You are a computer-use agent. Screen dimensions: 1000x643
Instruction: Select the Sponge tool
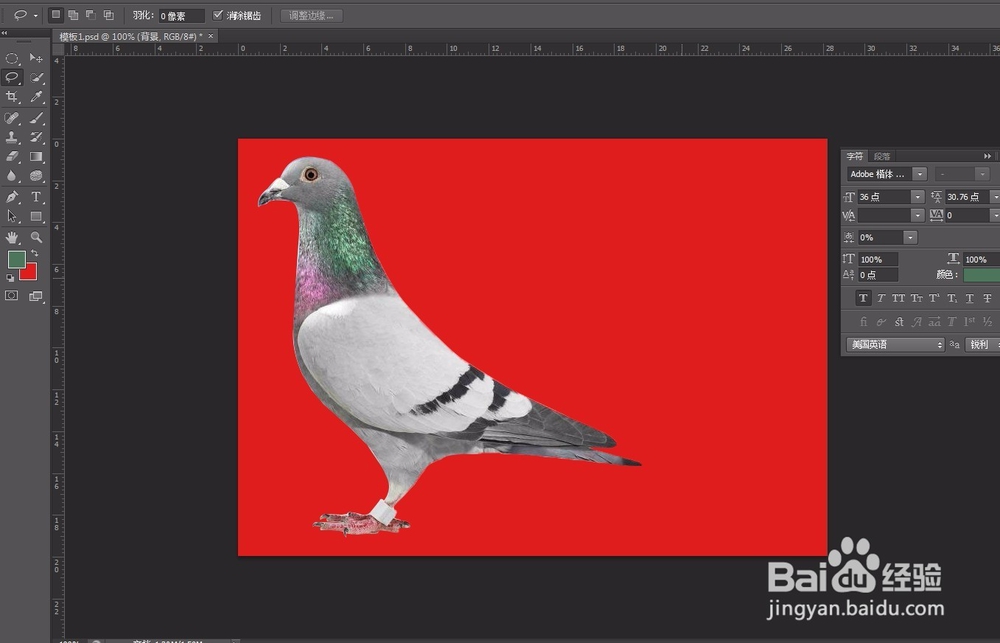[36, 175]
